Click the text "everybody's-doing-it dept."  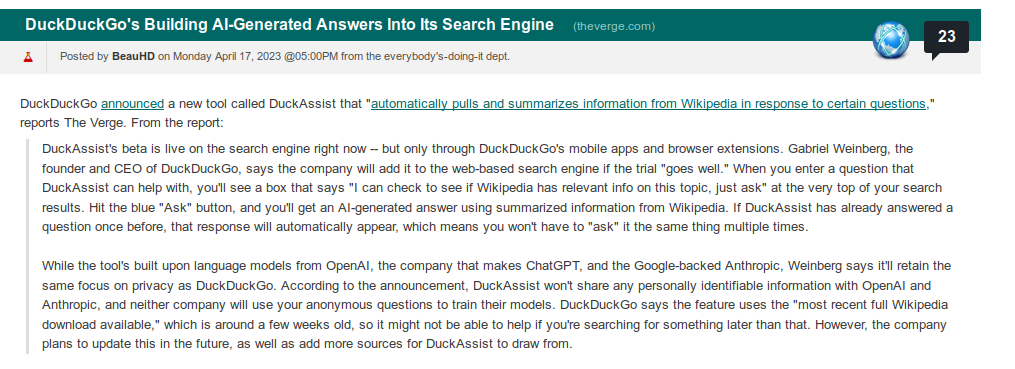point(447,56)
